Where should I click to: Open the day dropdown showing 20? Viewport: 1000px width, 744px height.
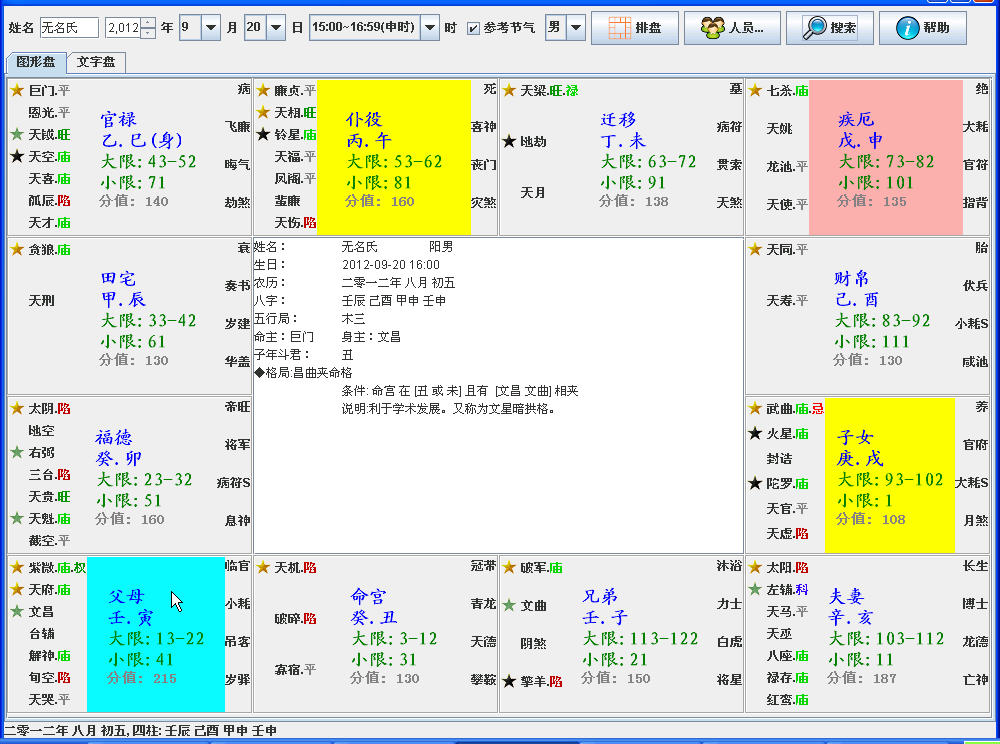pos(276,28)
